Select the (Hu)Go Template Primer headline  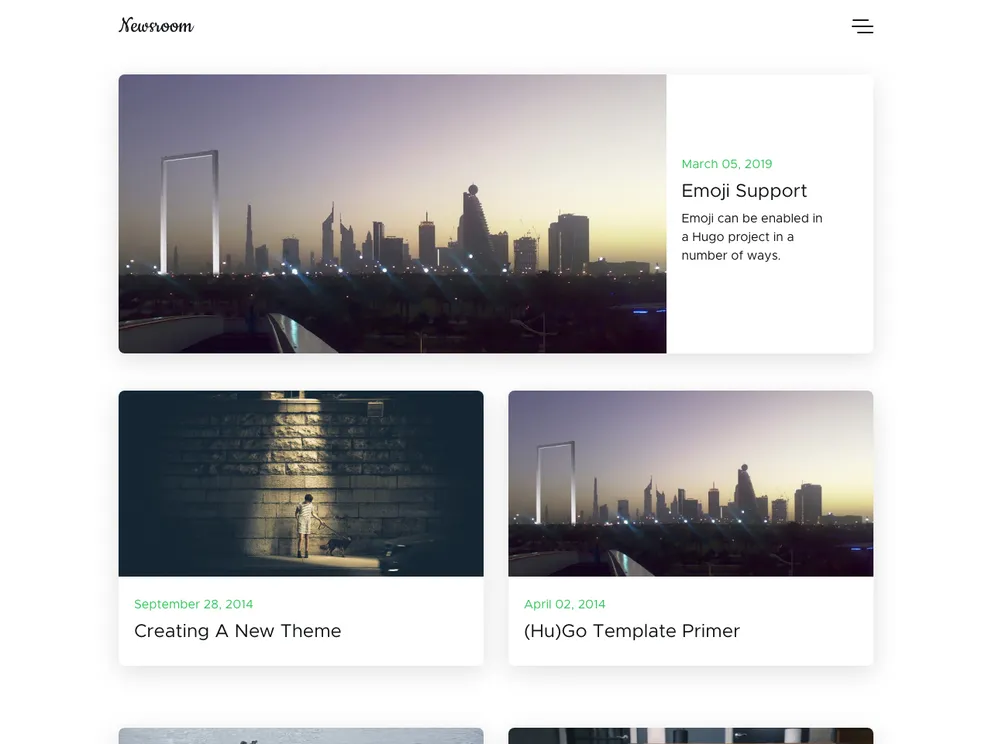(631, 631)
